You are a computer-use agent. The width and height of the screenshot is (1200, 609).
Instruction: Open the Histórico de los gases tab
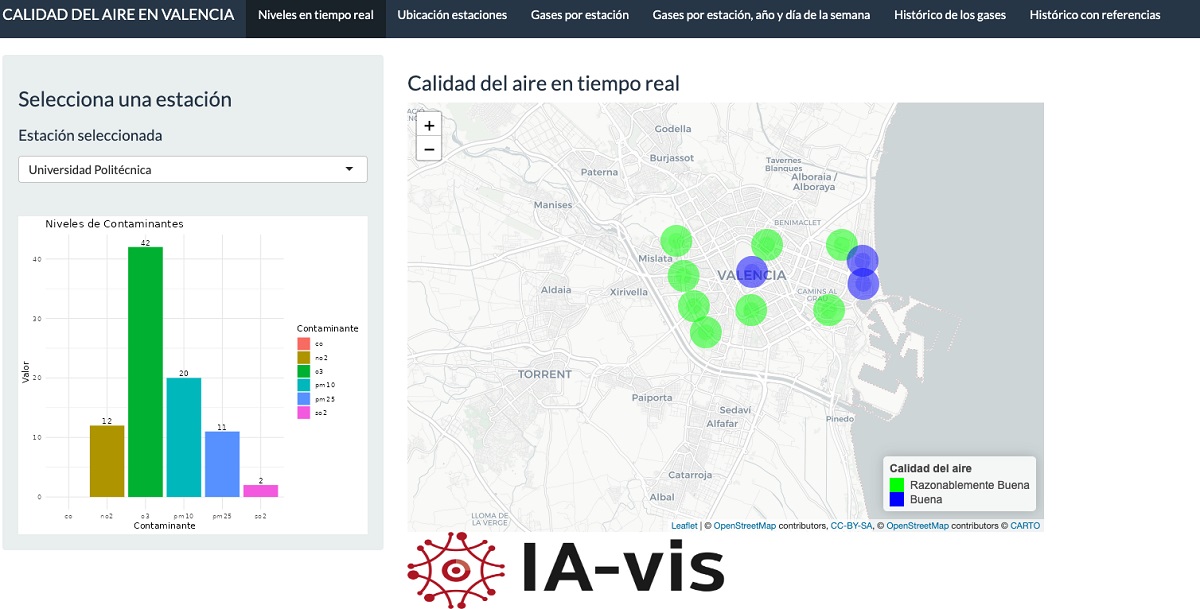948,16
